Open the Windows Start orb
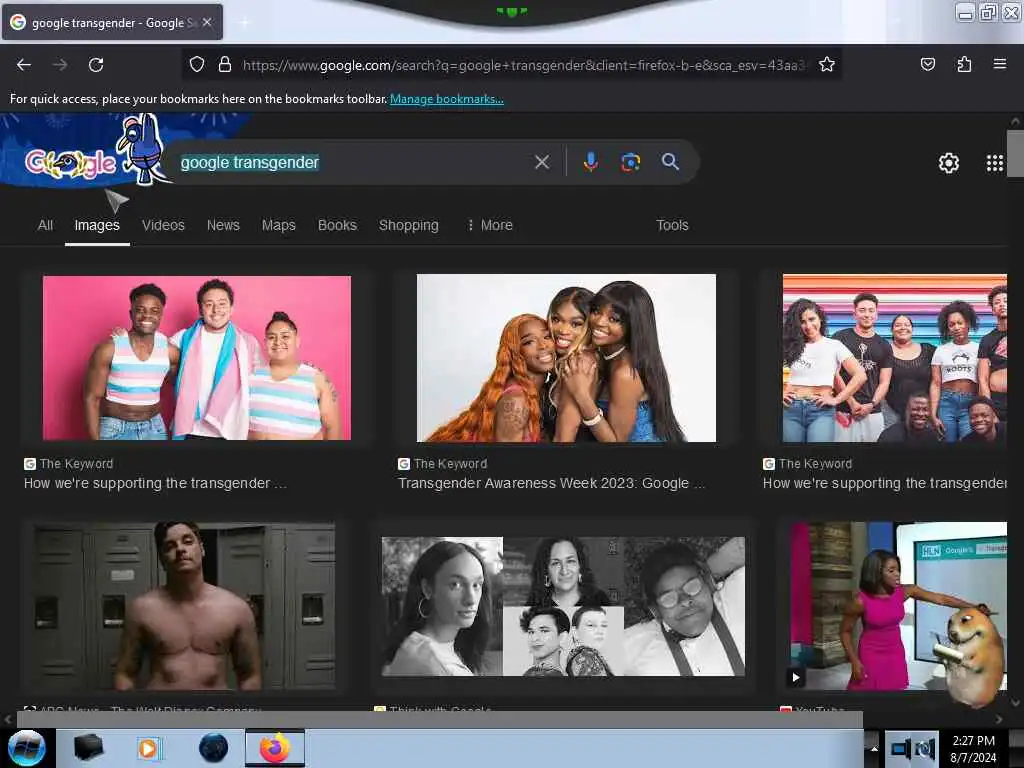The width and height of the screenshot is (1024, 768). [27, 748]
